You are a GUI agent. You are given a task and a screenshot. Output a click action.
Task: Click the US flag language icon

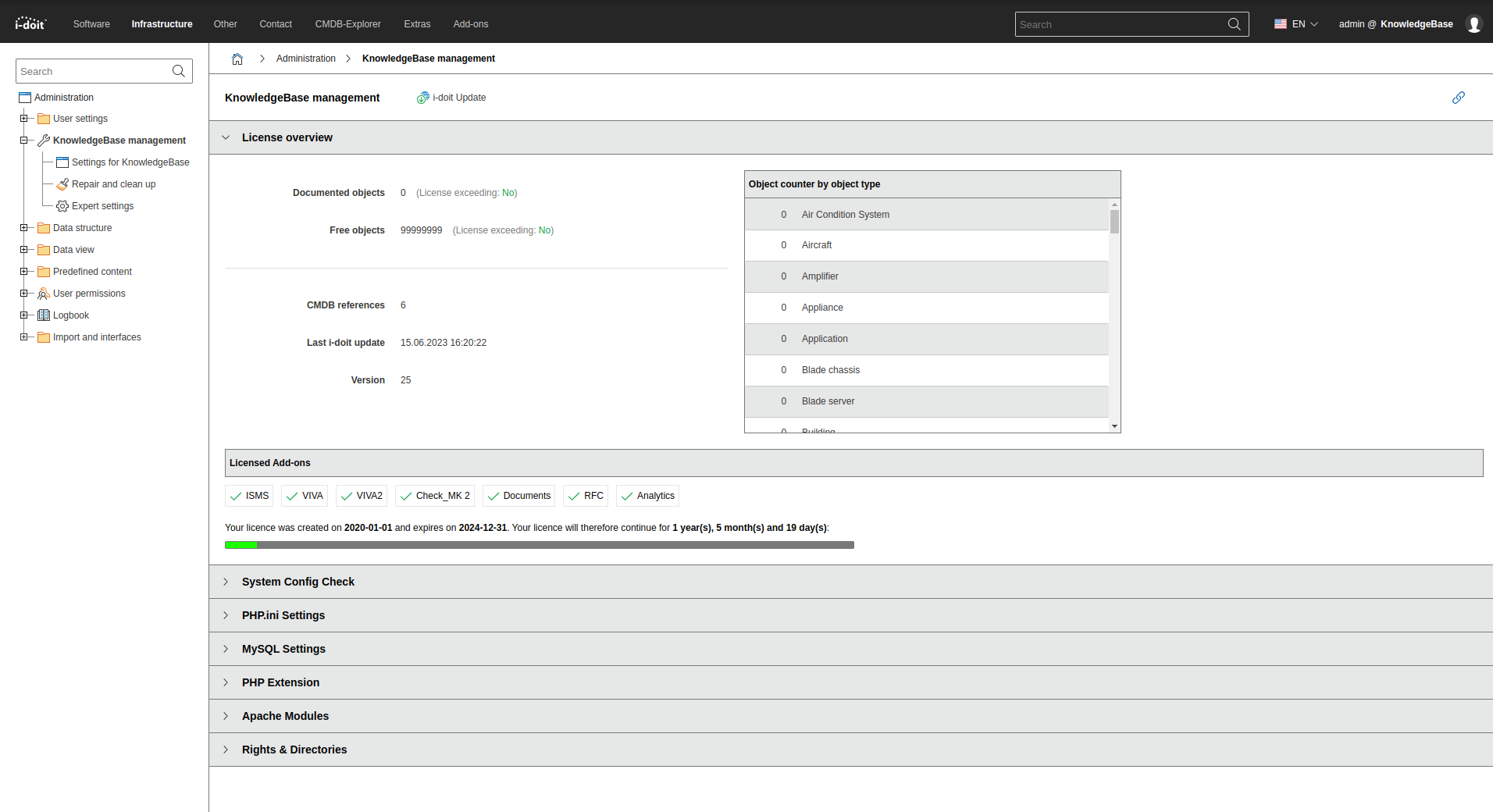coord(1281,24)
